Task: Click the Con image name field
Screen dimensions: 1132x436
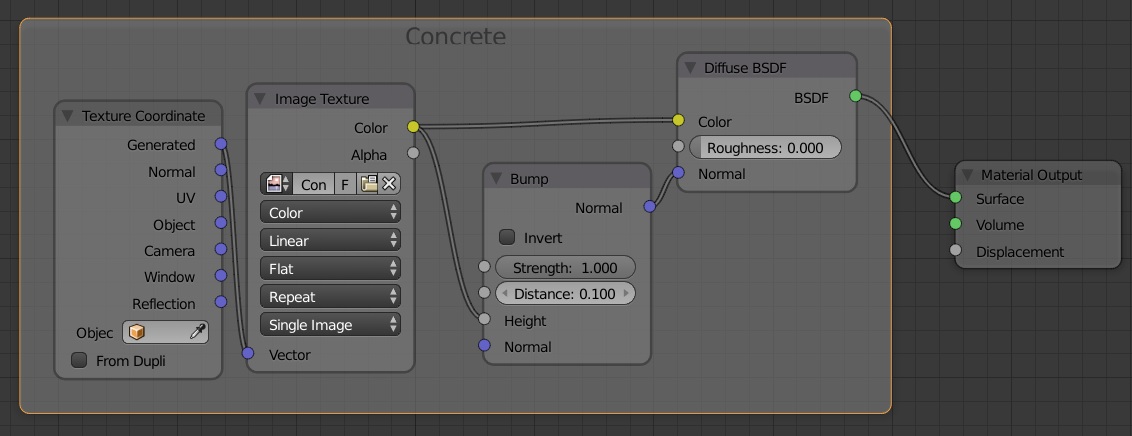Action: point(313,184)
